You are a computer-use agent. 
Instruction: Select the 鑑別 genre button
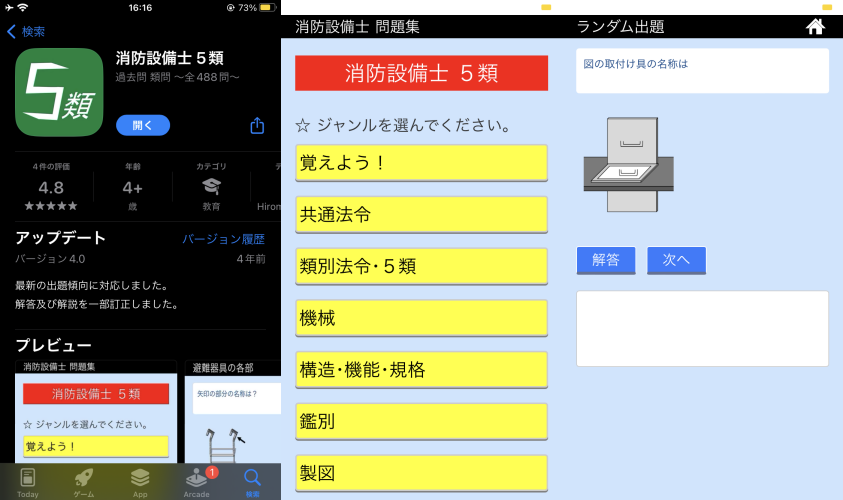421,422
